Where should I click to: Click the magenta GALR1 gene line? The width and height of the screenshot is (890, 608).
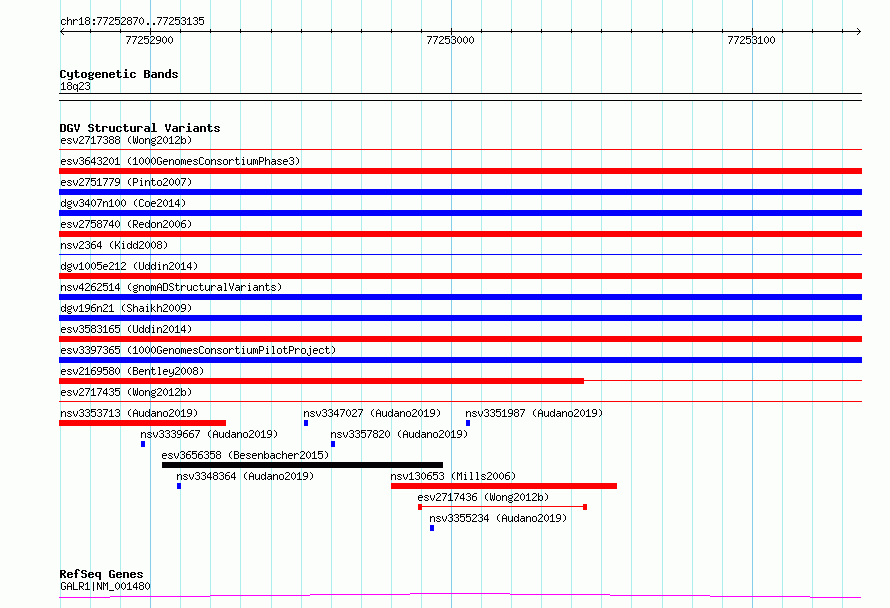point(460,595)
